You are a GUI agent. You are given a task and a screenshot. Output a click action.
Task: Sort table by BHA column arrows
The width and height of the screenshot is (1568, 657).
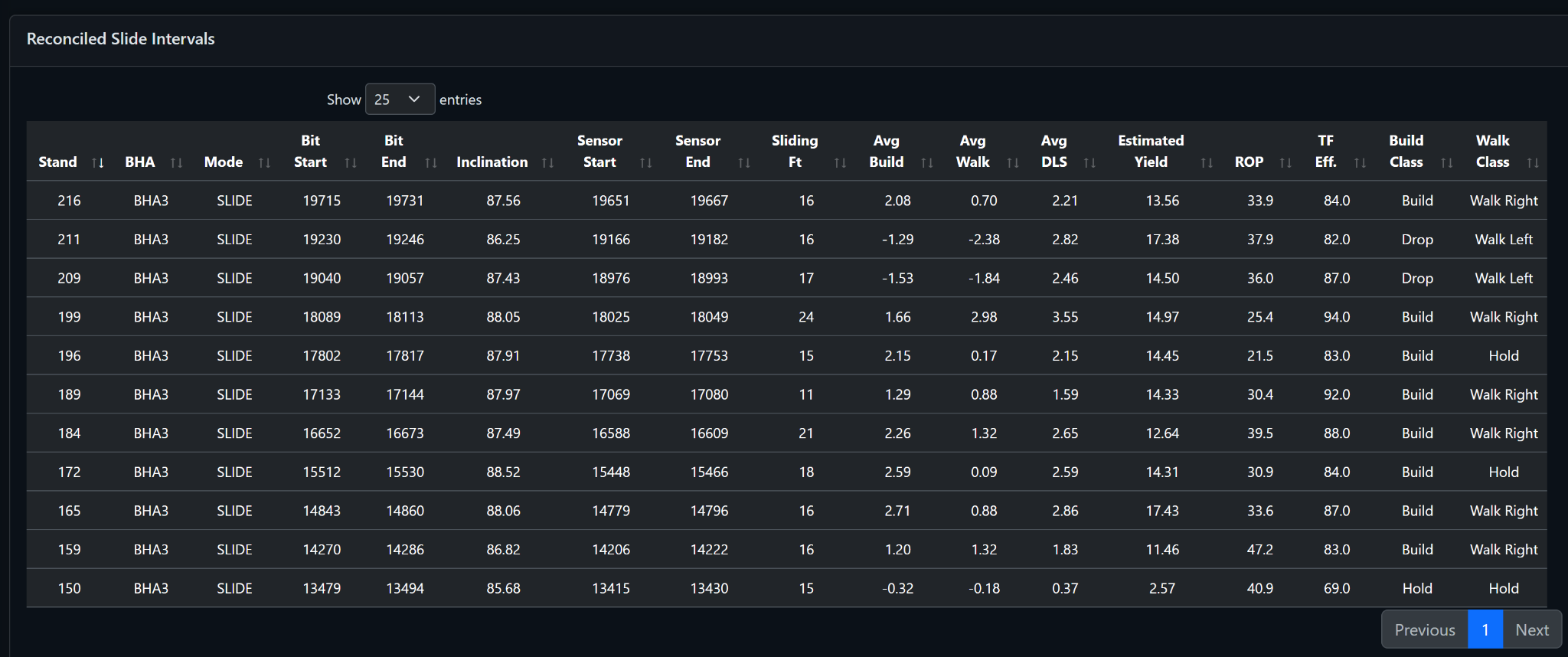click(x=177, y=162)
